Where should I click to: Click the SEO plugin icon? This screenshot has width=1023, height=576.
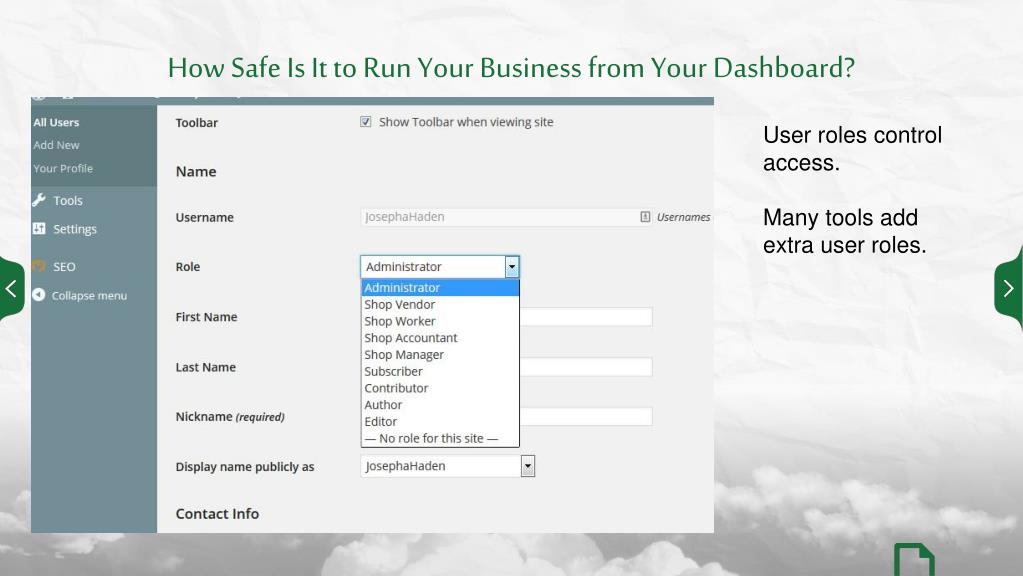click(x=38, y=266)
